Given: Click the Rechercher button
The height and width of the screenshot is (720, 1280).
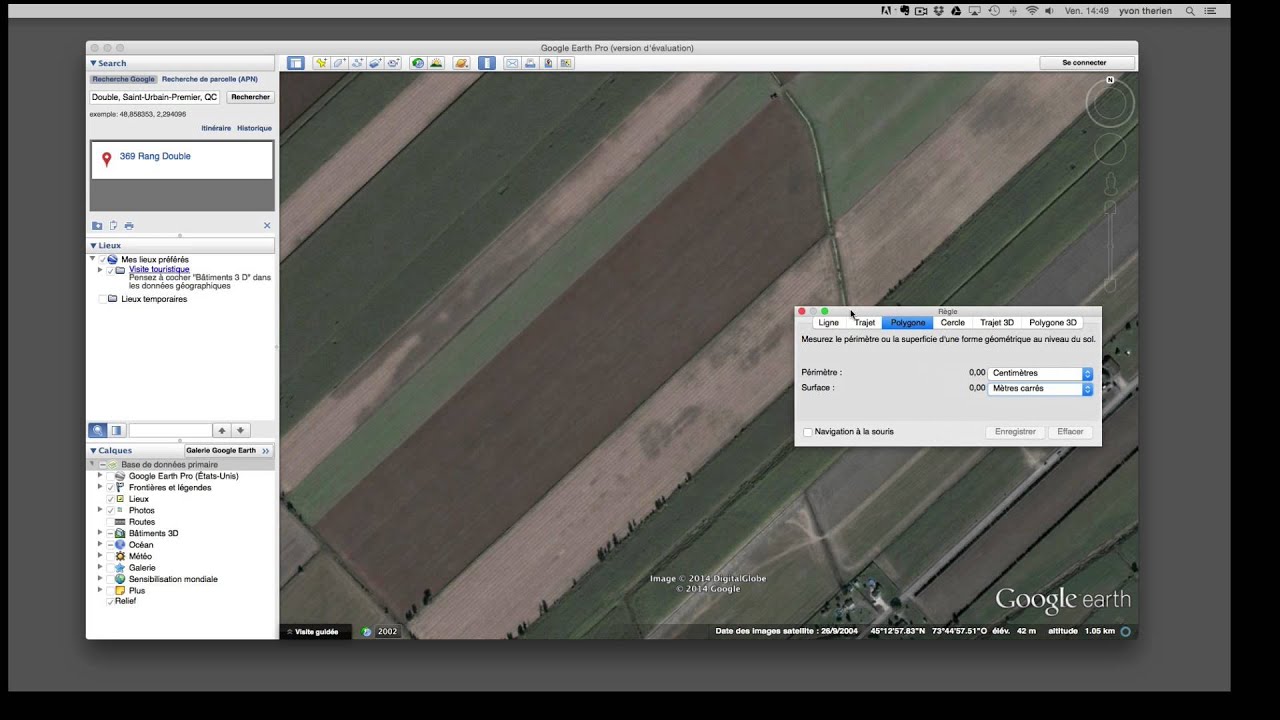Looking at the screenshot, I should [250, 97].
